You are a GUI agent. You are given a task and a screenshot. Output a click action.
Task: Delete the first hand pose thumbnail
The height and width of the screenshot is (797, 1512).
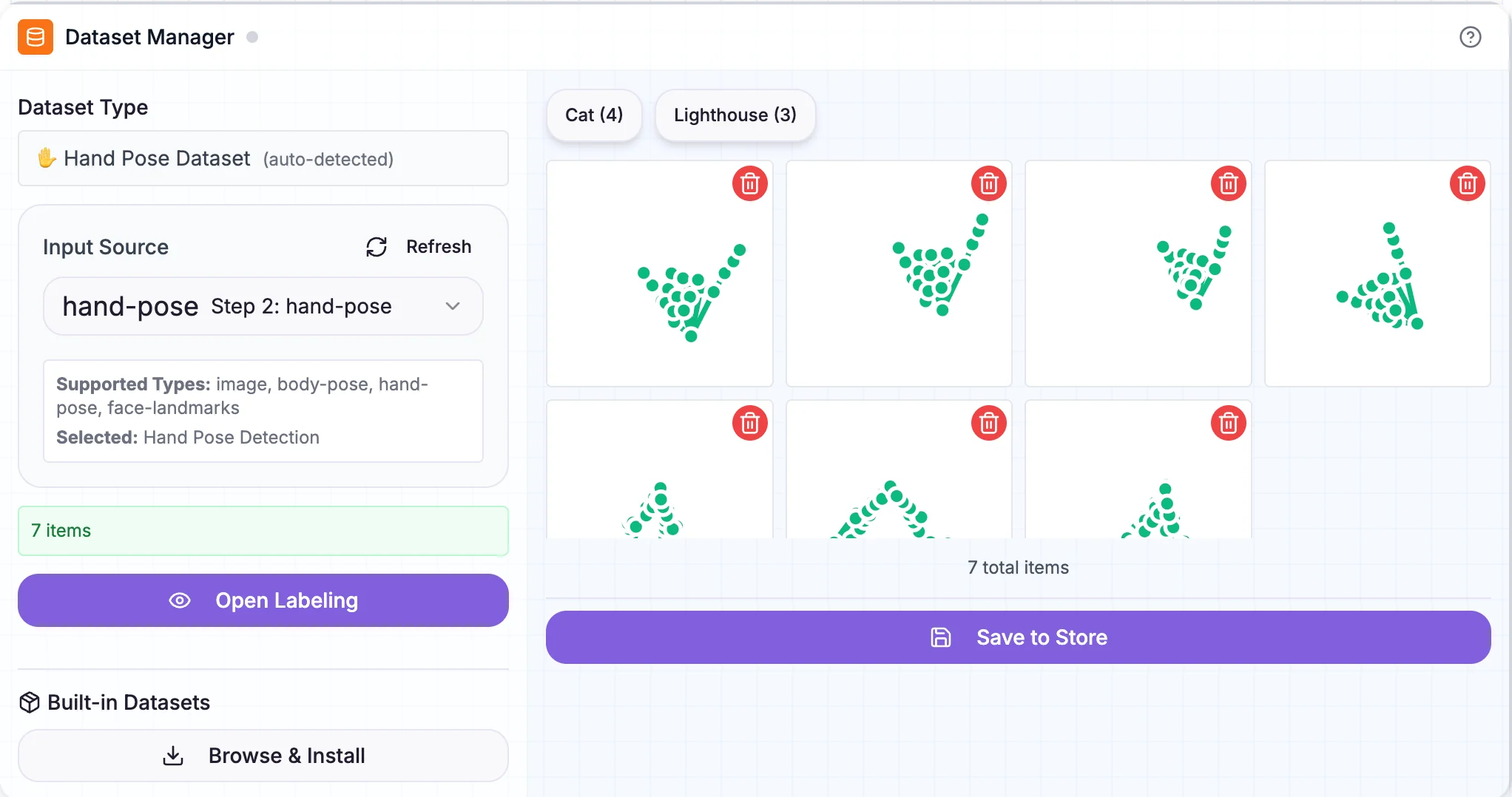point(749,183)
